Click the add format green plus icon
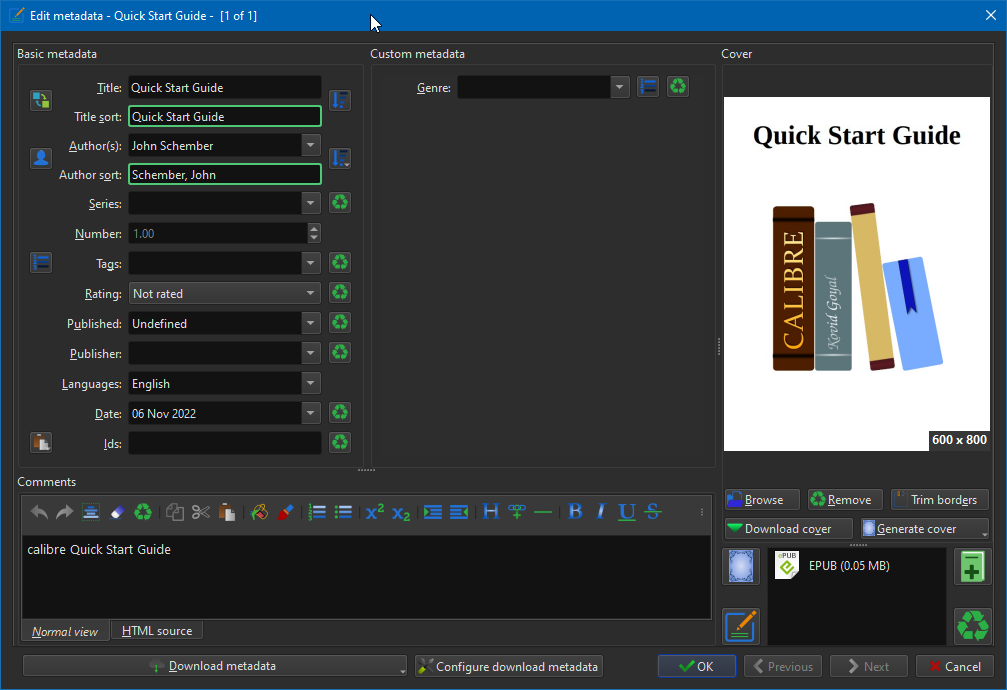The image size is (1007, 690). (971, 566)
